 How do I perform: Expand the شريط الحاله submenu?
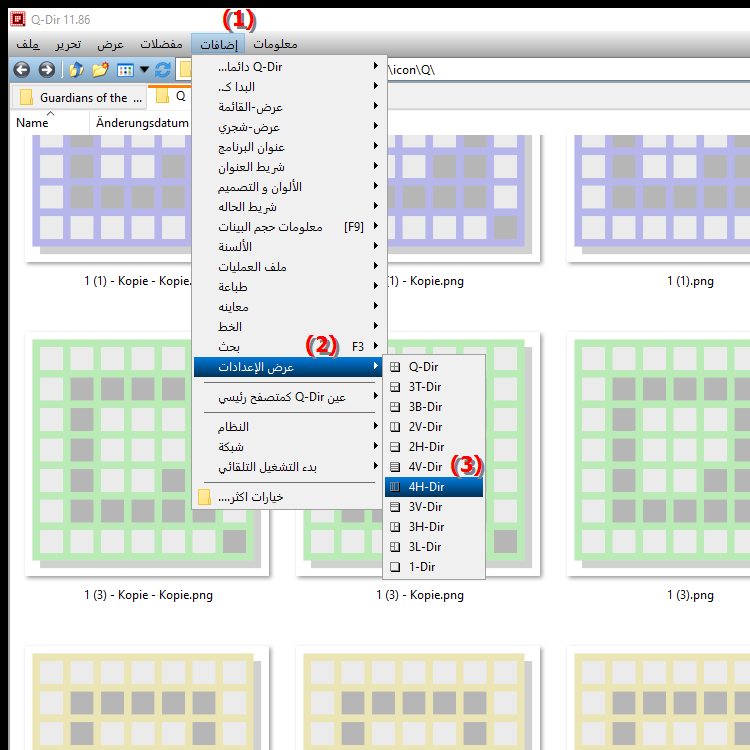[288, 207]
